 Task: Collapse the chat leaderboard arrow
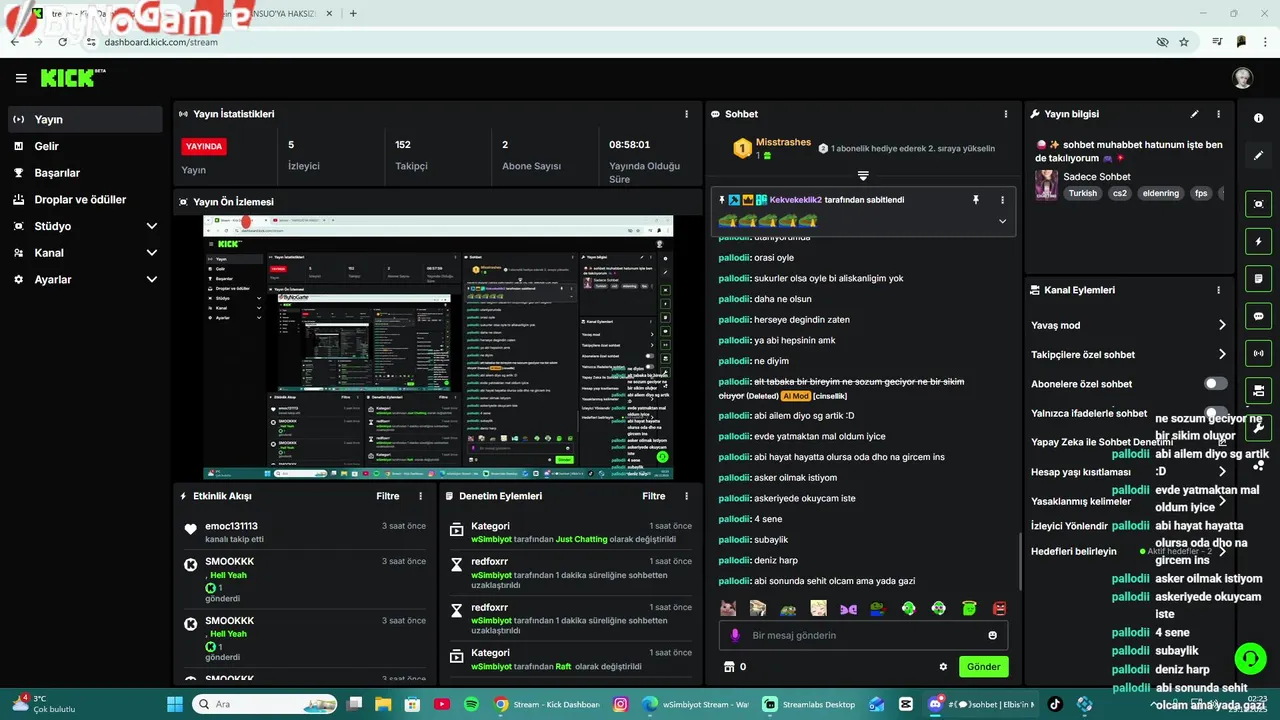pos(863,175)
